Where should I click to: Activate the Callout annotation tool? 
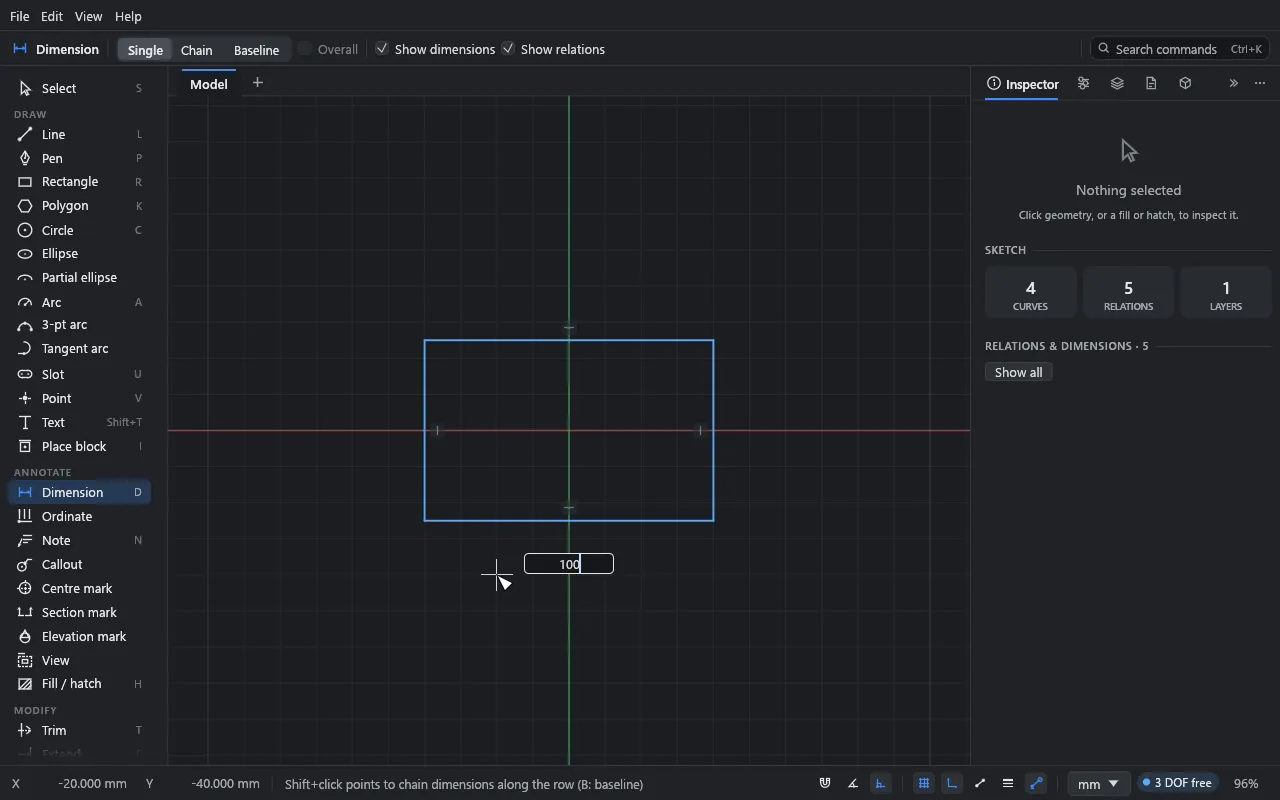[x=80, y=564]
